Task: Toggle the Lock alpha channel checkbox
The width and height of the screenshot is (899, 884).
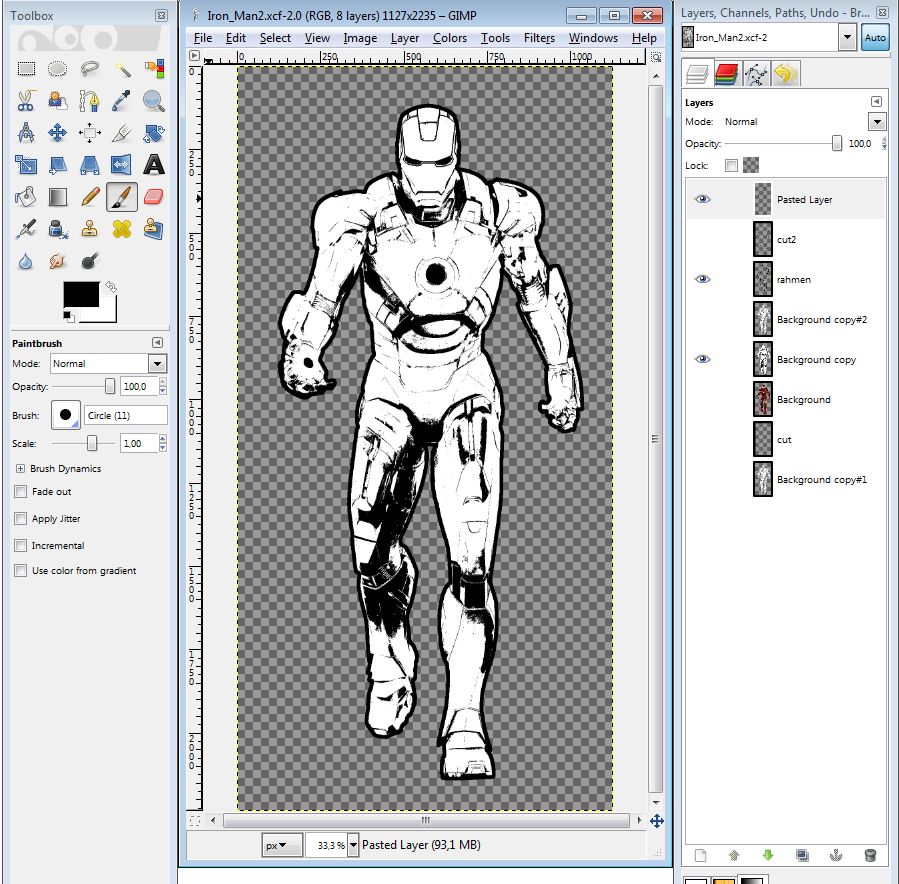Action: [731, 166]
